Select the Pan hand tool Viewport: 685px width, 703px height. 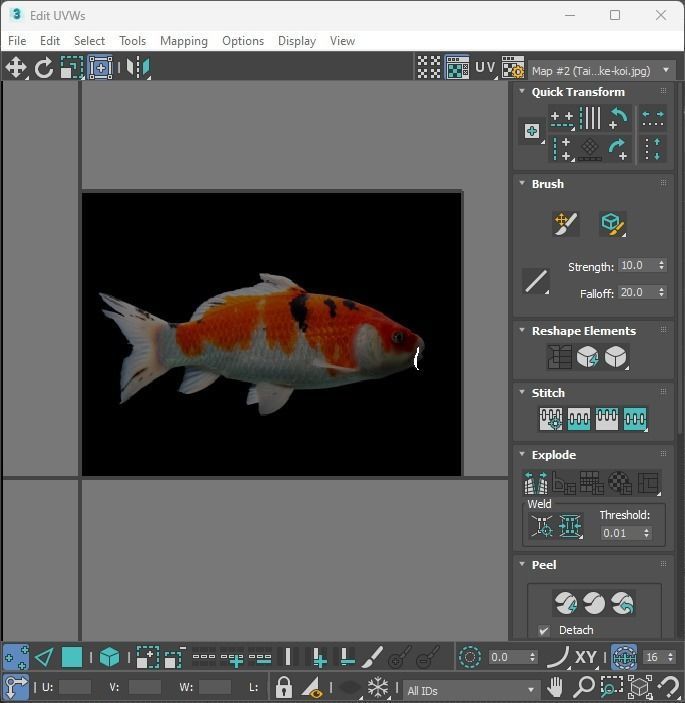(555, 687)
